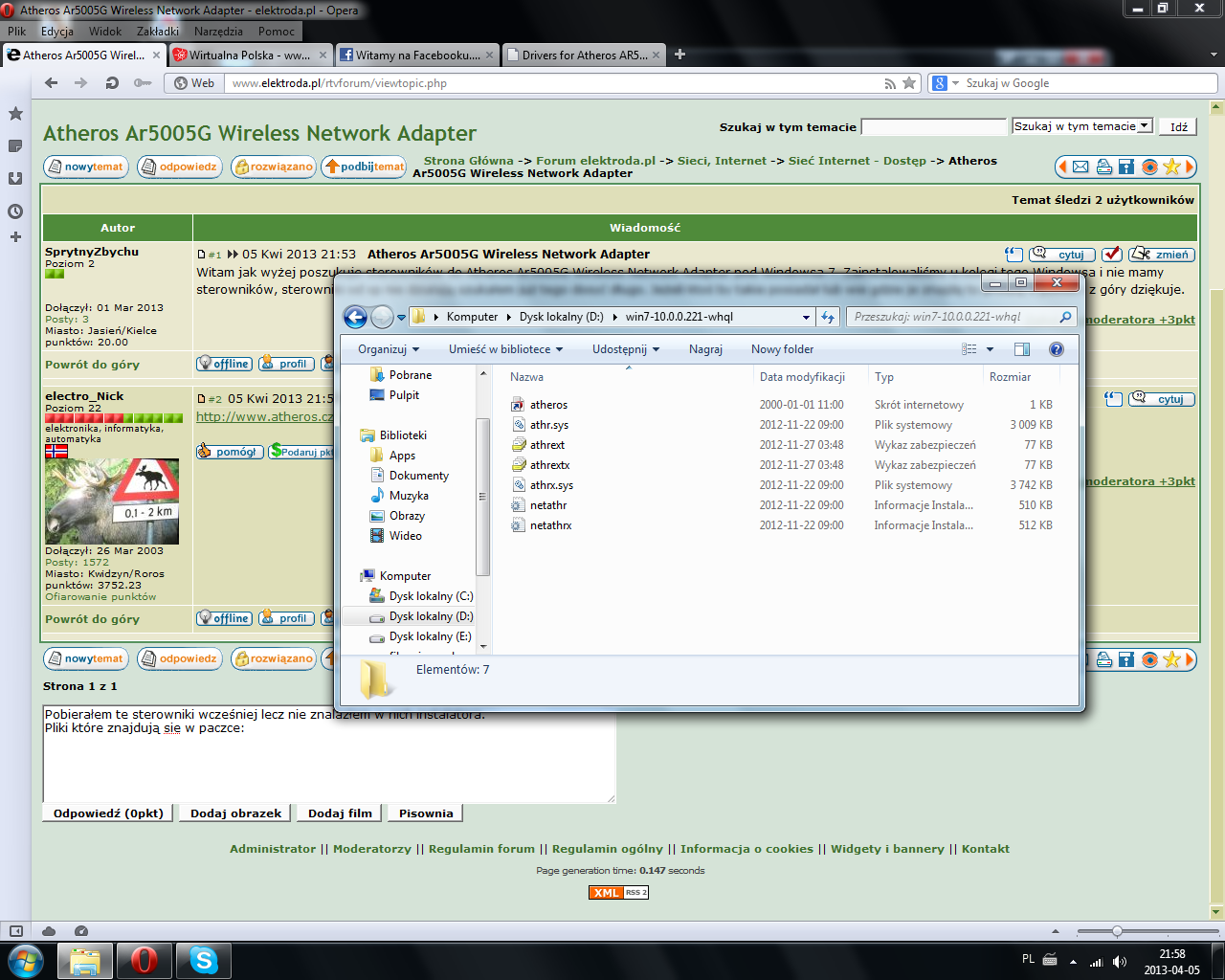Click the email topic envelope icon

click(x=1080, y=167)
